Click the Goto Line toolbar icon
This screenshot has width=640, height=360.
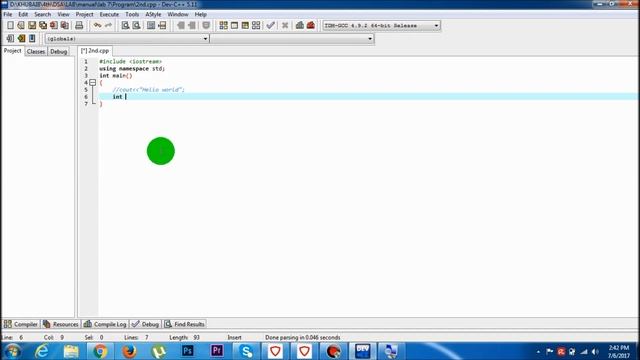(x=162, y=25)
